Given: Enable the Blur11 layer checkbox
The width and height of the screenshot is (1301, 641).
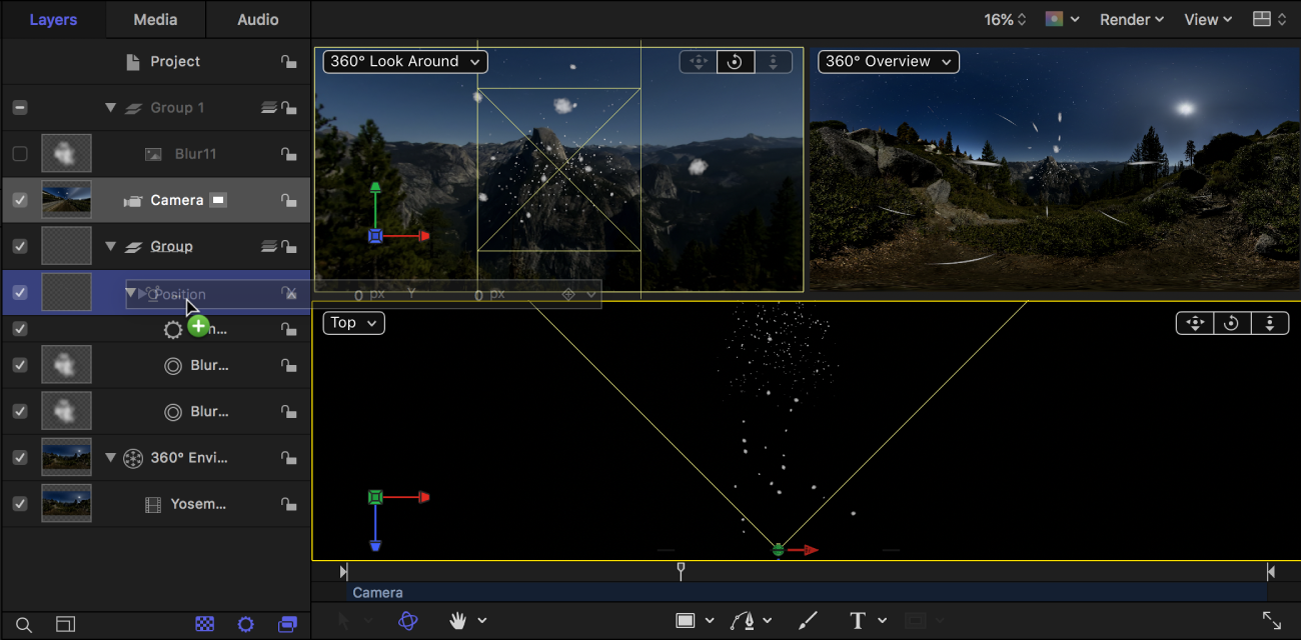Looking at the screenshot, I should (18, 153).
